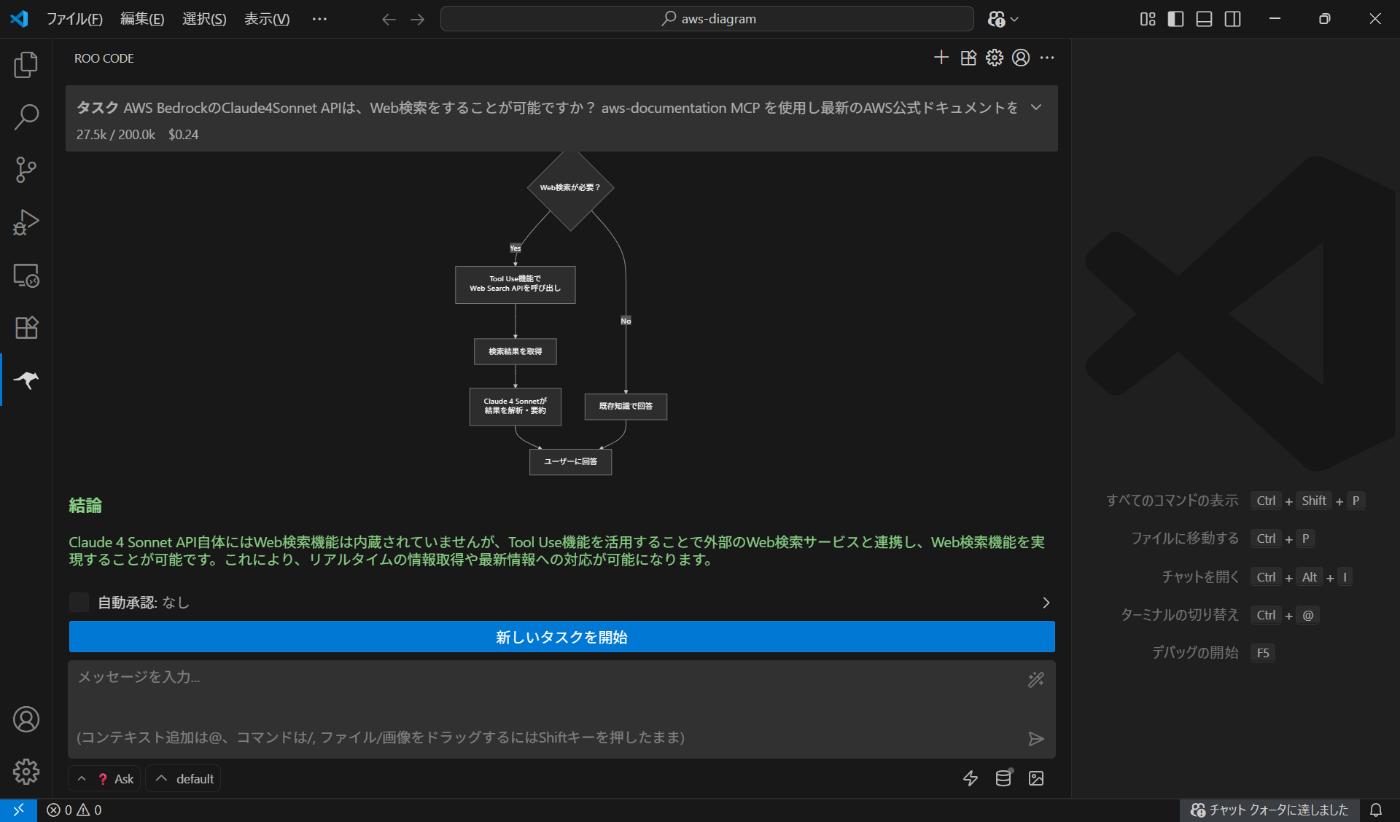Open the Copilot chat icon in title bar
Image resolution: width=1400 pixels, height=822 pixels.
click(996, 19)
